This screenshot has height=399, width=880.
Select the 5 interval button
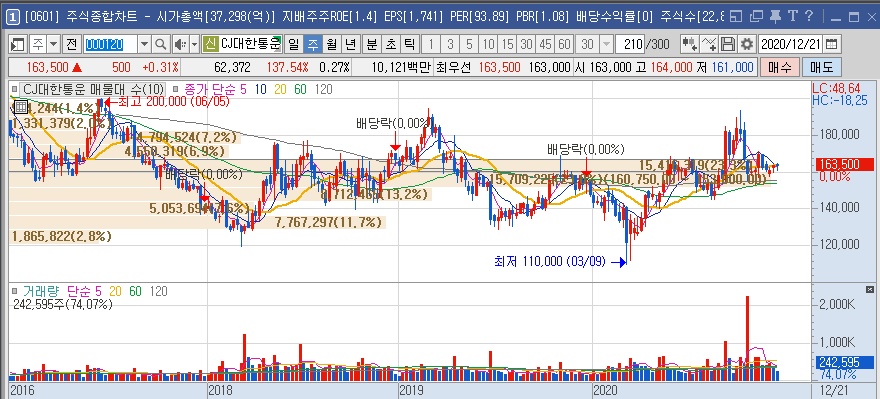click(469, 44)
